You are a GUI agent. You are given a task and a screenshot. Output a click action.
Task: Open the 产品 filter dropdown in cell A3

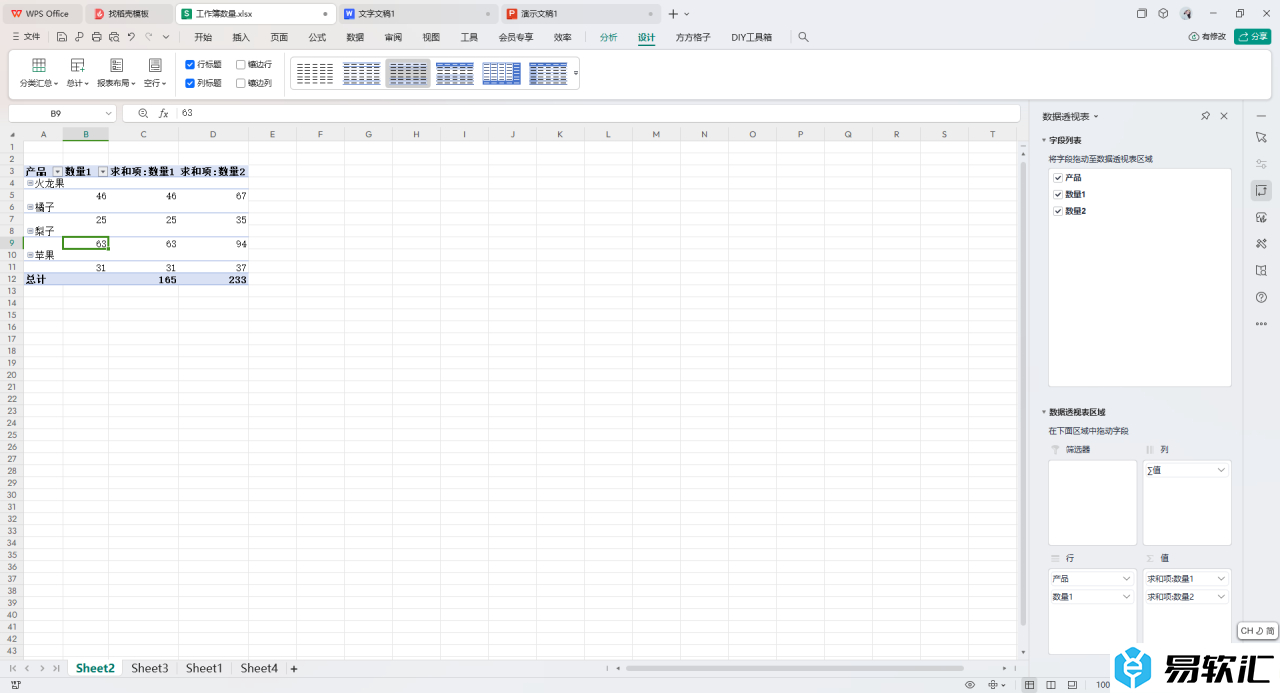(x=57, y=172)
